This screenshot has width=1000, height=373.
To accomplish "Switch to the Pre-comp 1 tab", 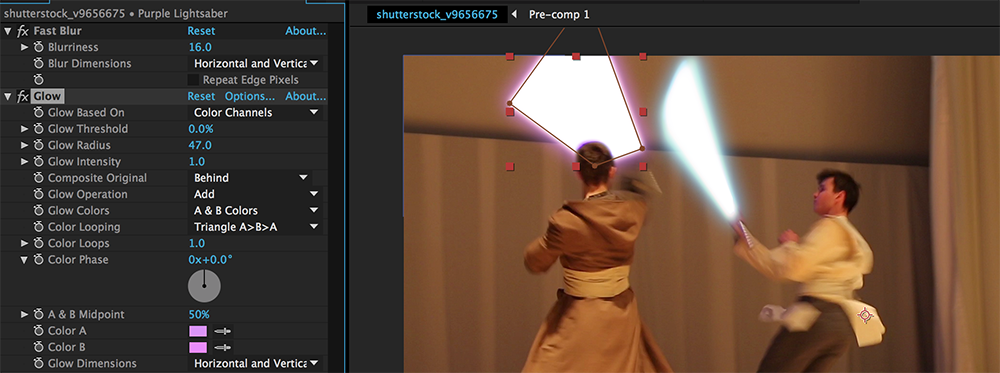I will pyautogui.click(x=559, y=15).
